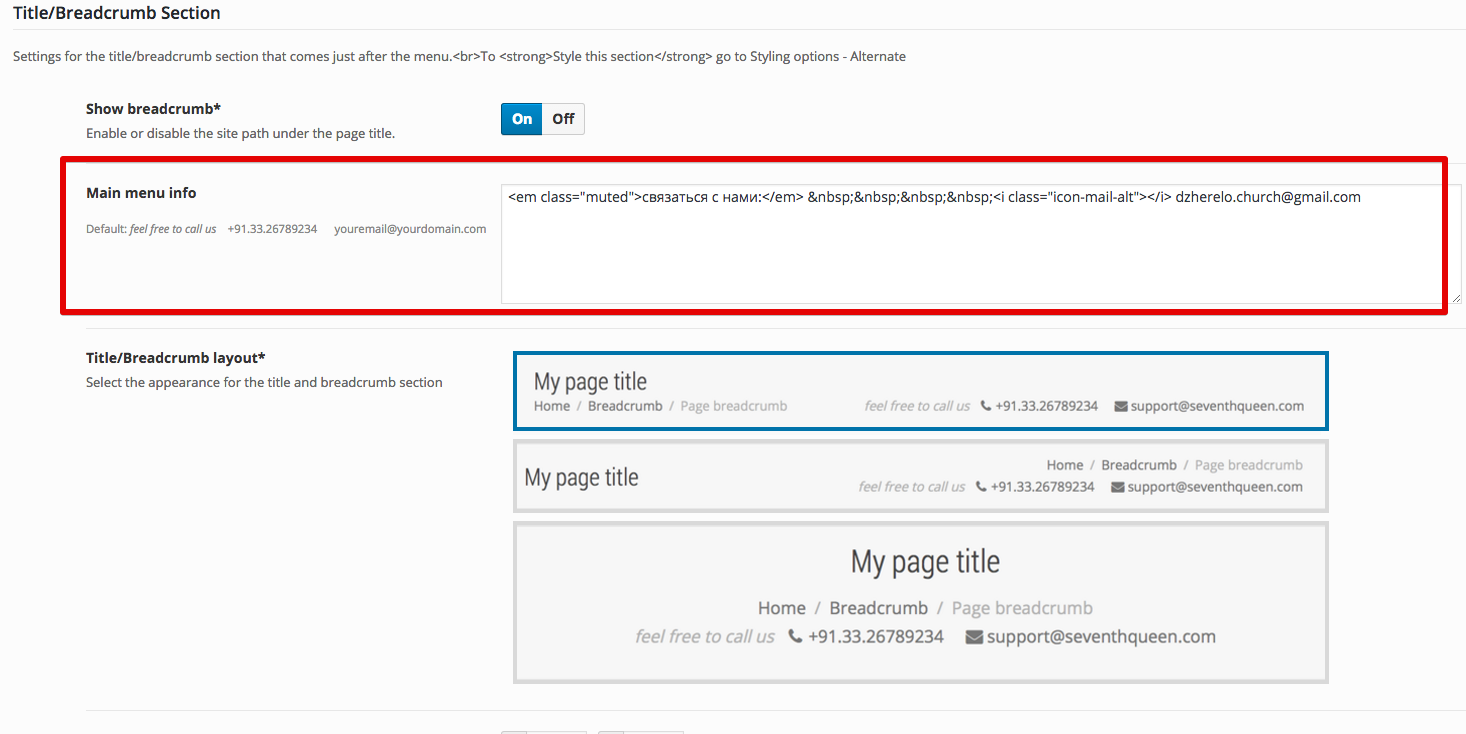The image size is (1466, 734).
Task: Switch Show breadcrumb to On
Action: [522, 119]
